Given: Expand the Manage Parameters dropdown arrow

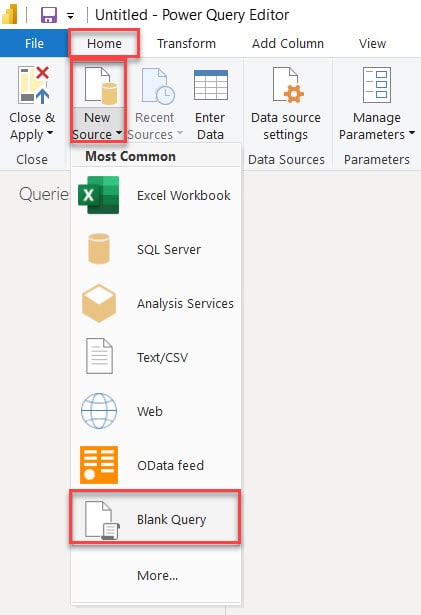Looking at the screenshot, I should 412,133.
